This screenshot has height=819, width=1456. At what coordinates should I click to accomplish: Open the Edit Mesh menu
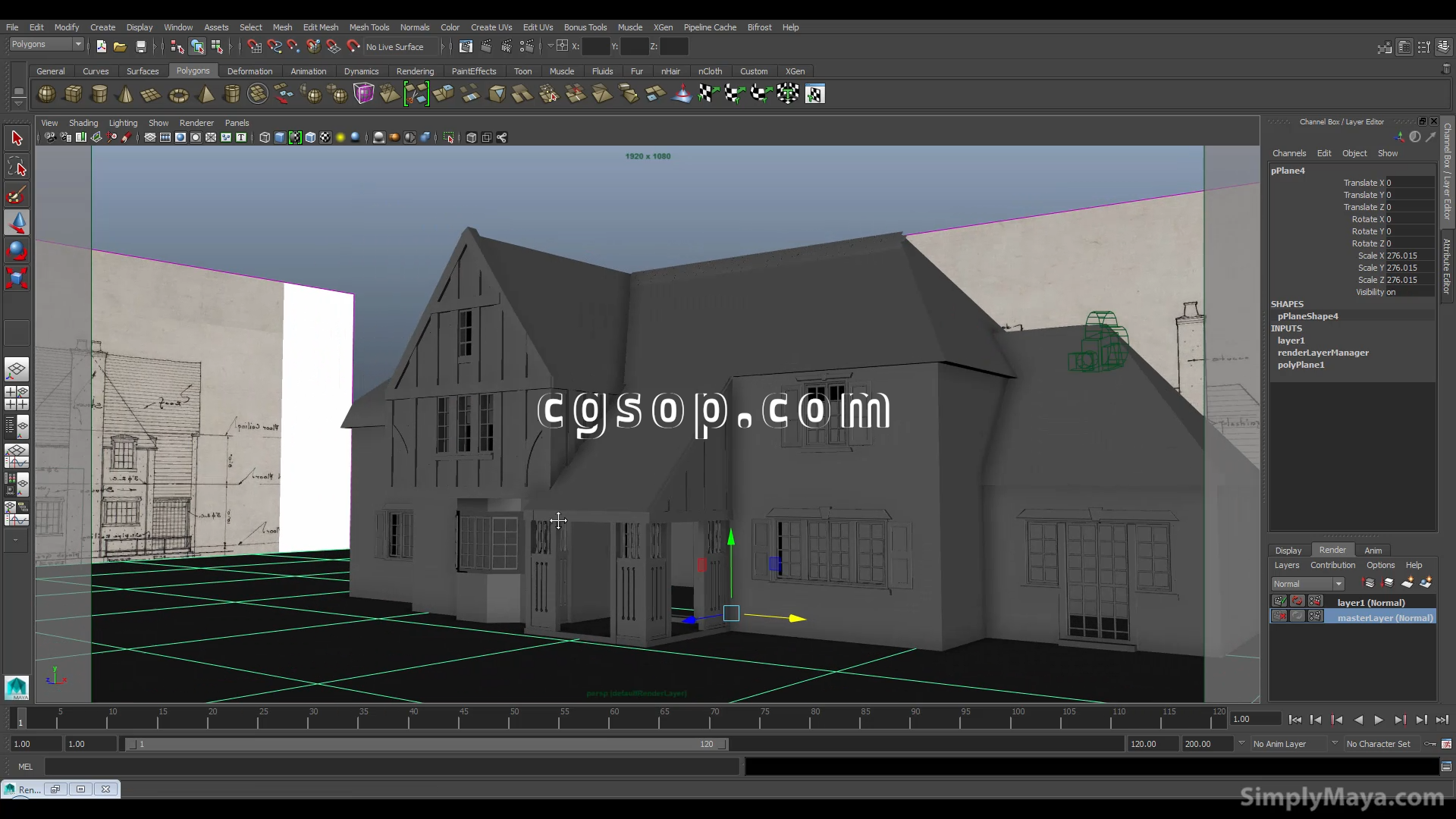click(320, 27)
